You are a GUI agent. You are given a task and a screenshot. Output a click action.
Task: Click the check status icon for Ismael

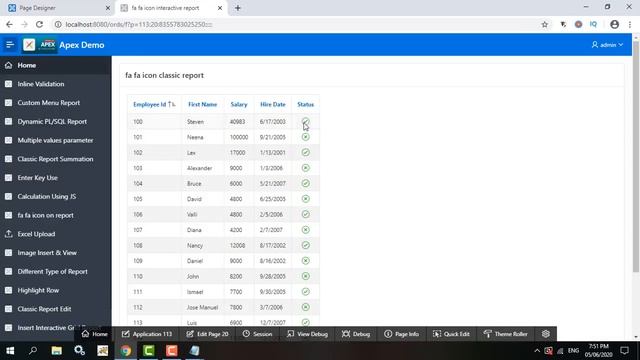305,292
